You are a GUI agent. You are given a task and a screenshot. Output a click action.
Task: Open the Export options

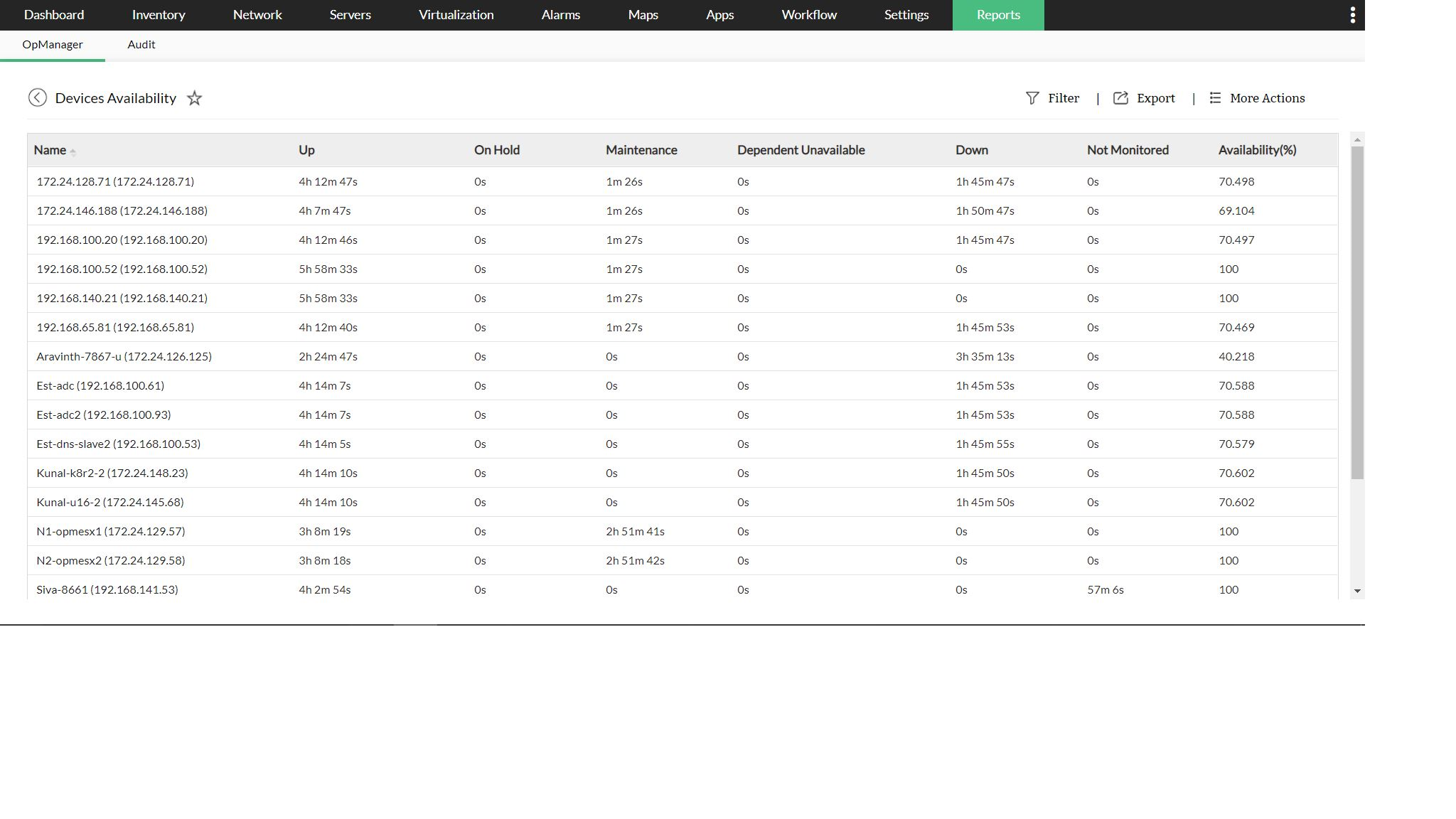[1155, 98]
